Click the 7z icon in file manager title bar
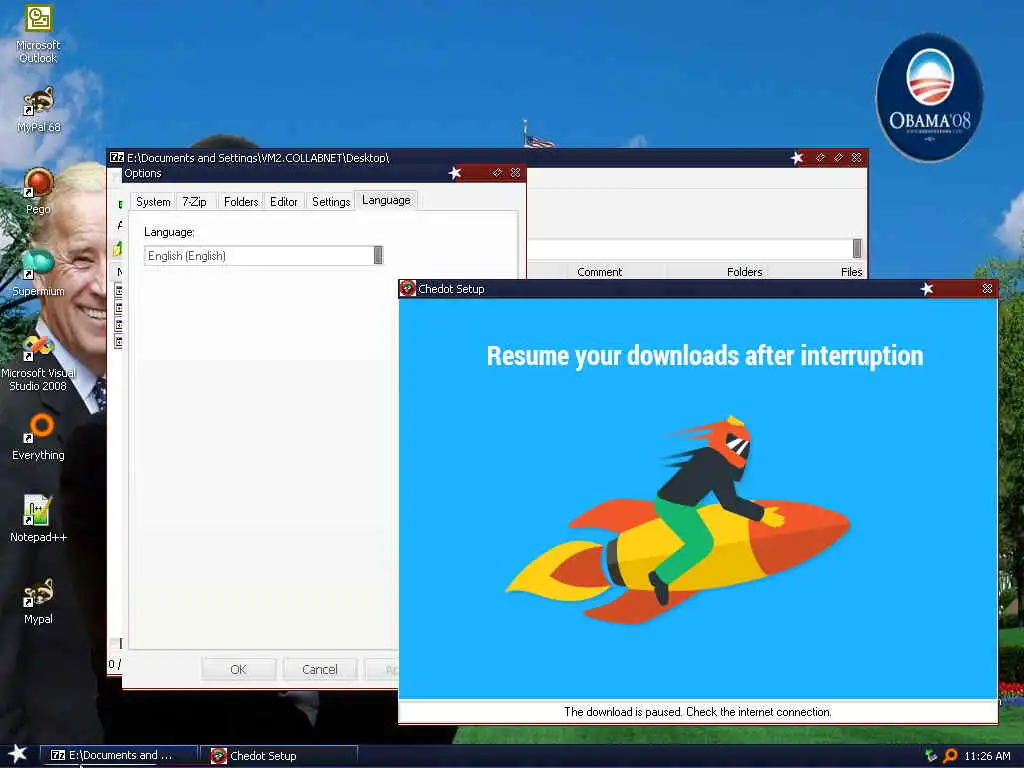Image resolution: width=1024 pixels, height=768 pixels. 117,157
